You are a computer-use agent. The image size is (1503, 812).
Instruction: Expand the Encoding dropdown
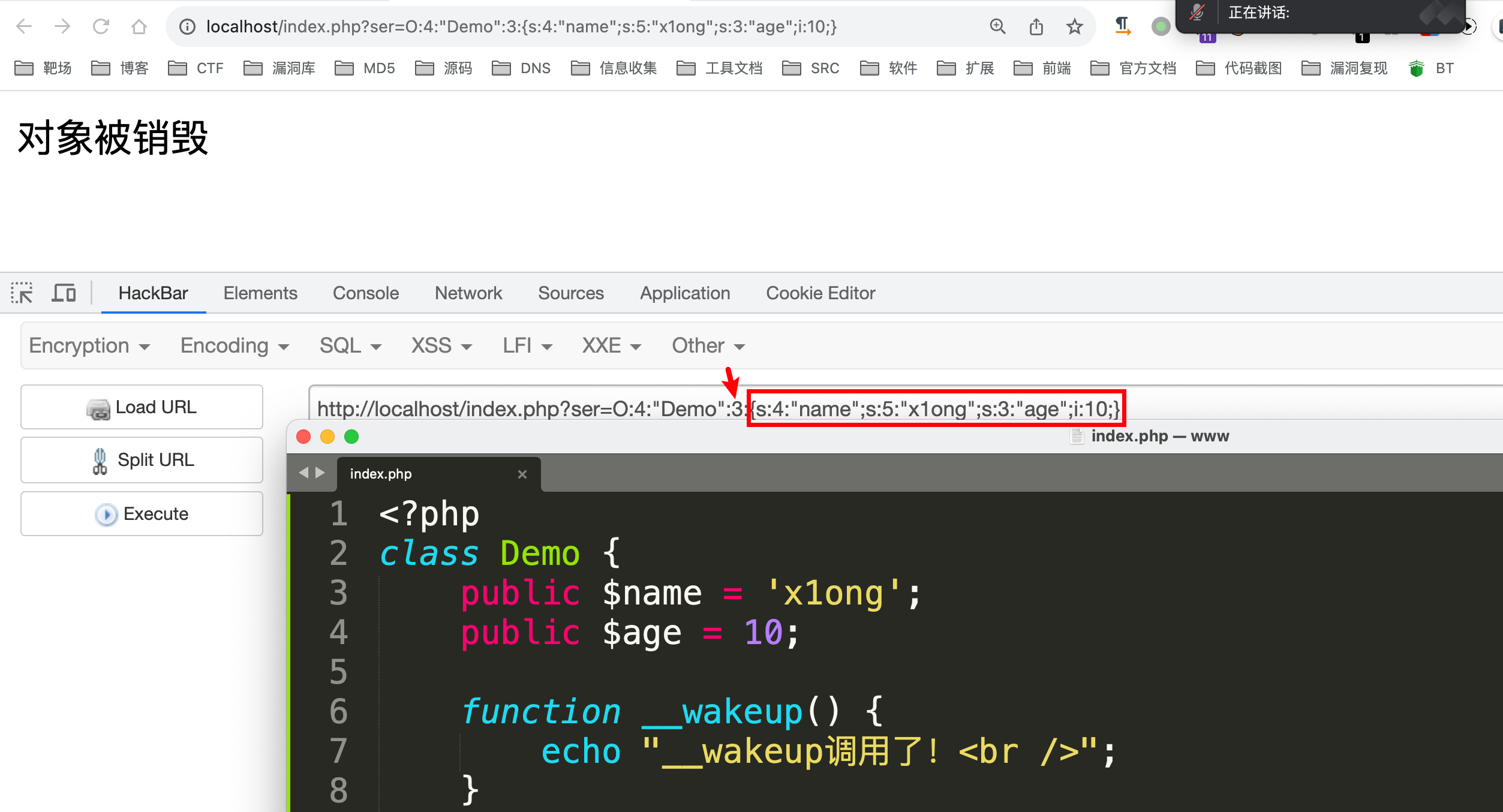tap(235, 346)
